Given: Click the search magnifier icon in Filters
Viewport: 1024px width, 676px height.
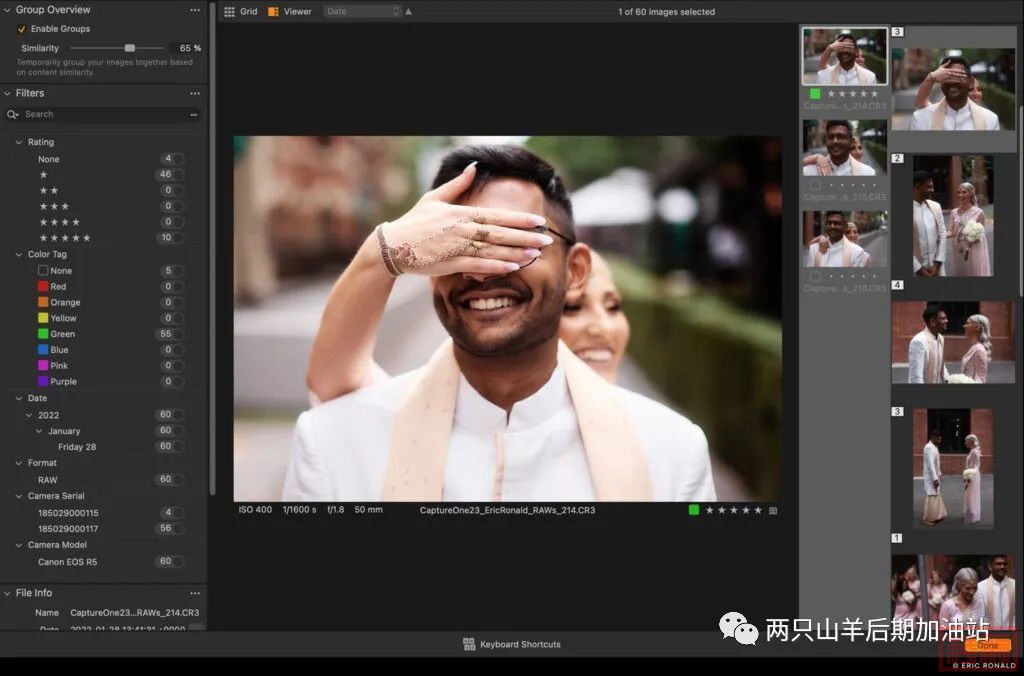Looking at the screenshot, I should [x=13, y=115].
